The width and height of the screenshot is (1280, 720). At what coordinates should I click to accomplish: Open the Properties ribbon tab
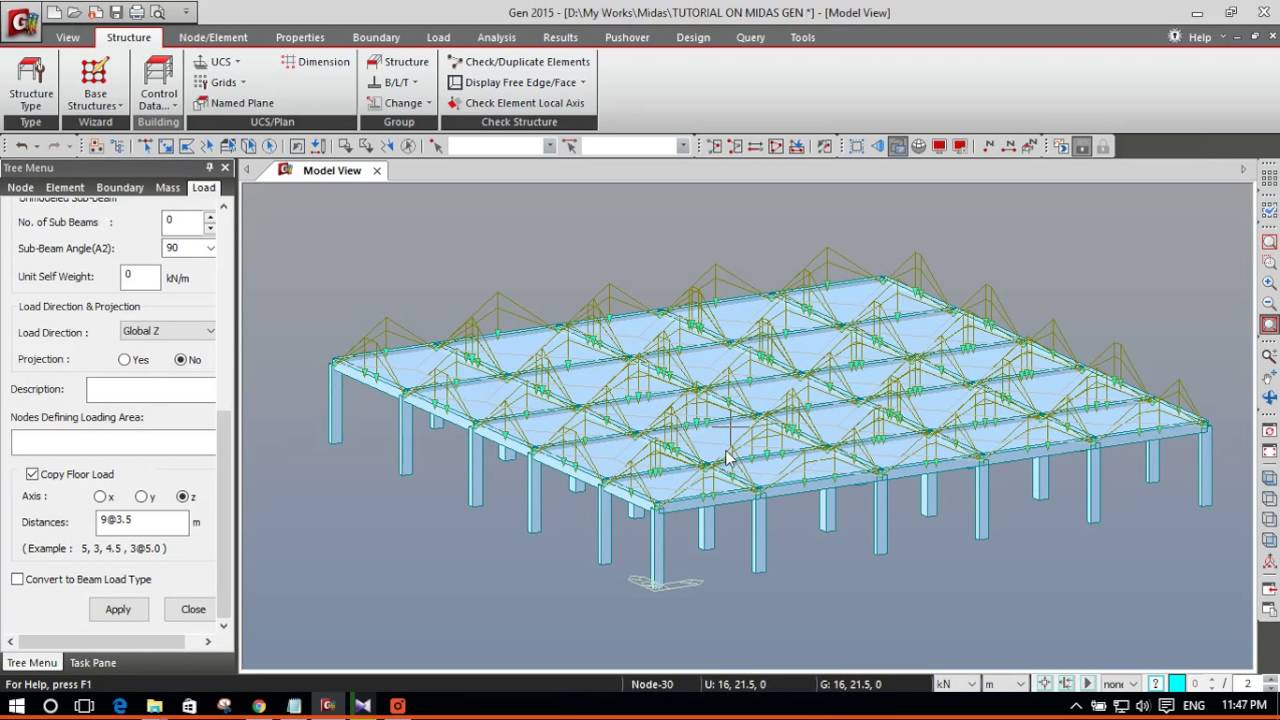(x=300, y=37)
